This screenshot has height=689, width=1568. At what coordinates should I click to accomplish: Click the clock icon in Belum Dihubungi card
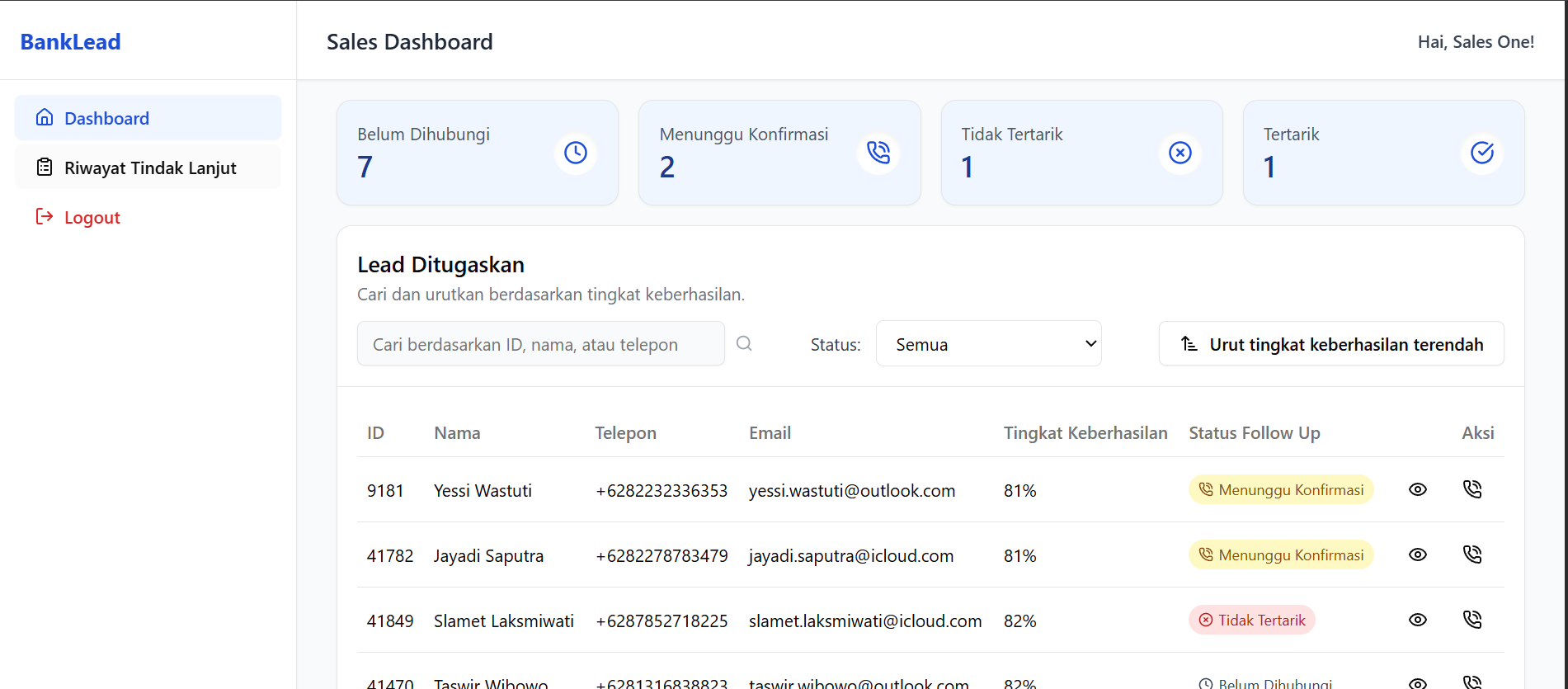(576, 153)
